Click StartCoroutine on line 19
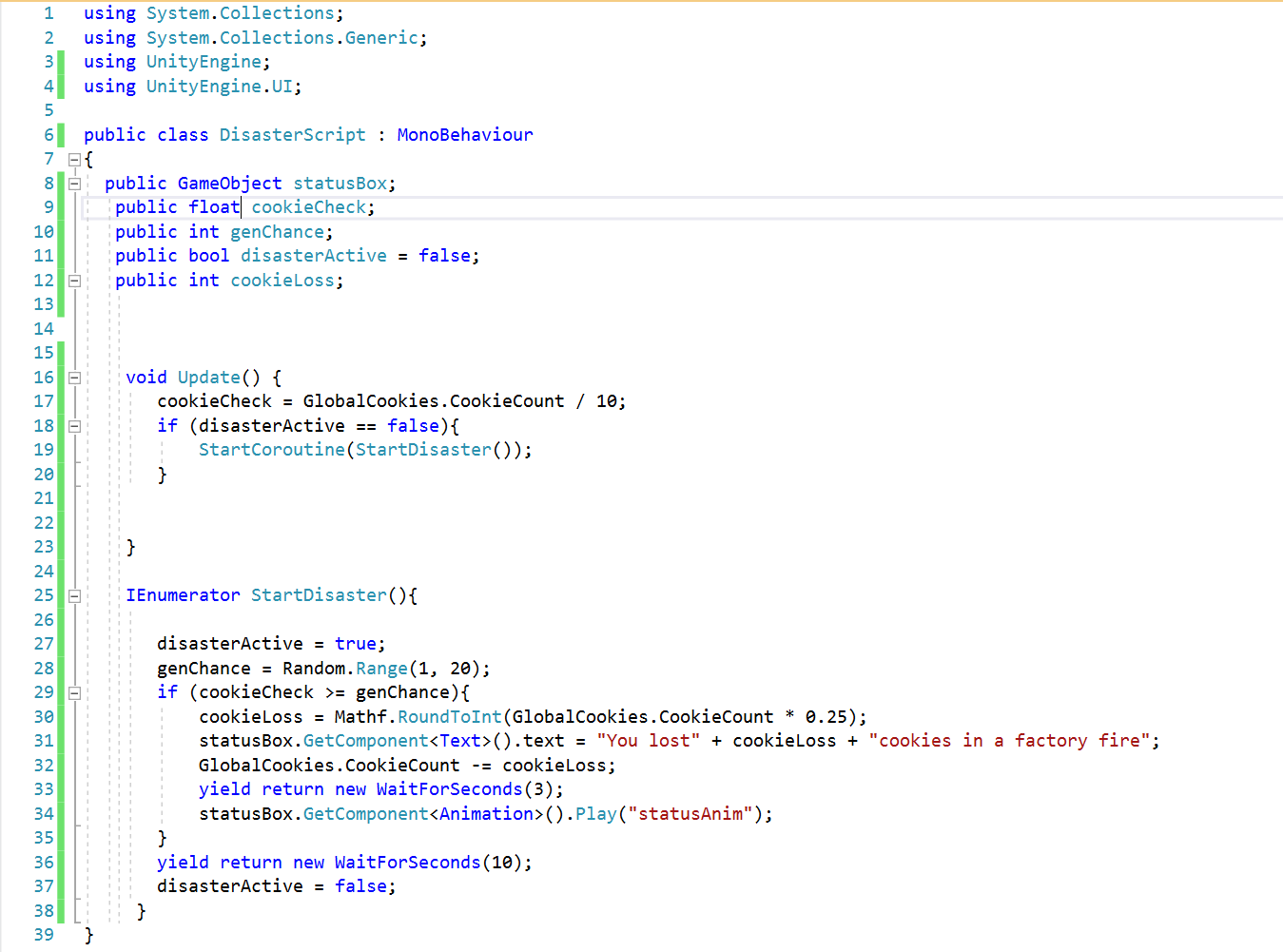The width and height of the screenshot is (1283, 952). coord(271,449)
